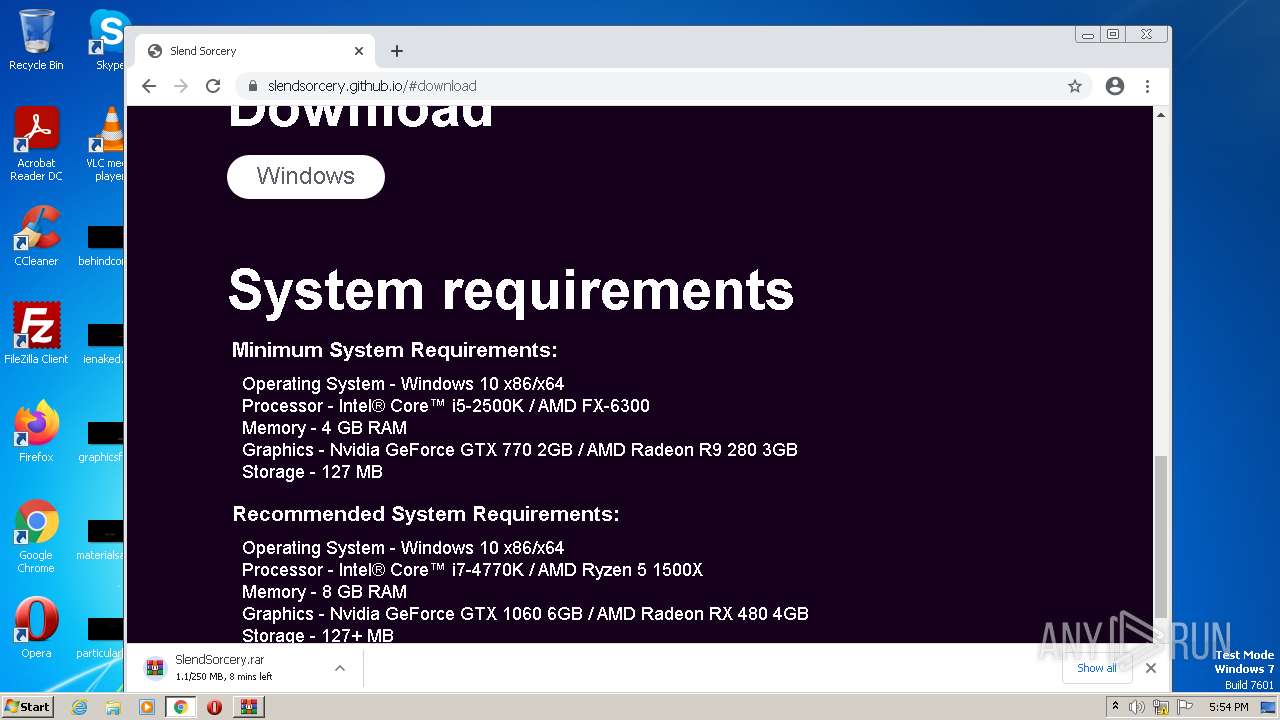Click Minimum System Requirements heading

point(394,350)
